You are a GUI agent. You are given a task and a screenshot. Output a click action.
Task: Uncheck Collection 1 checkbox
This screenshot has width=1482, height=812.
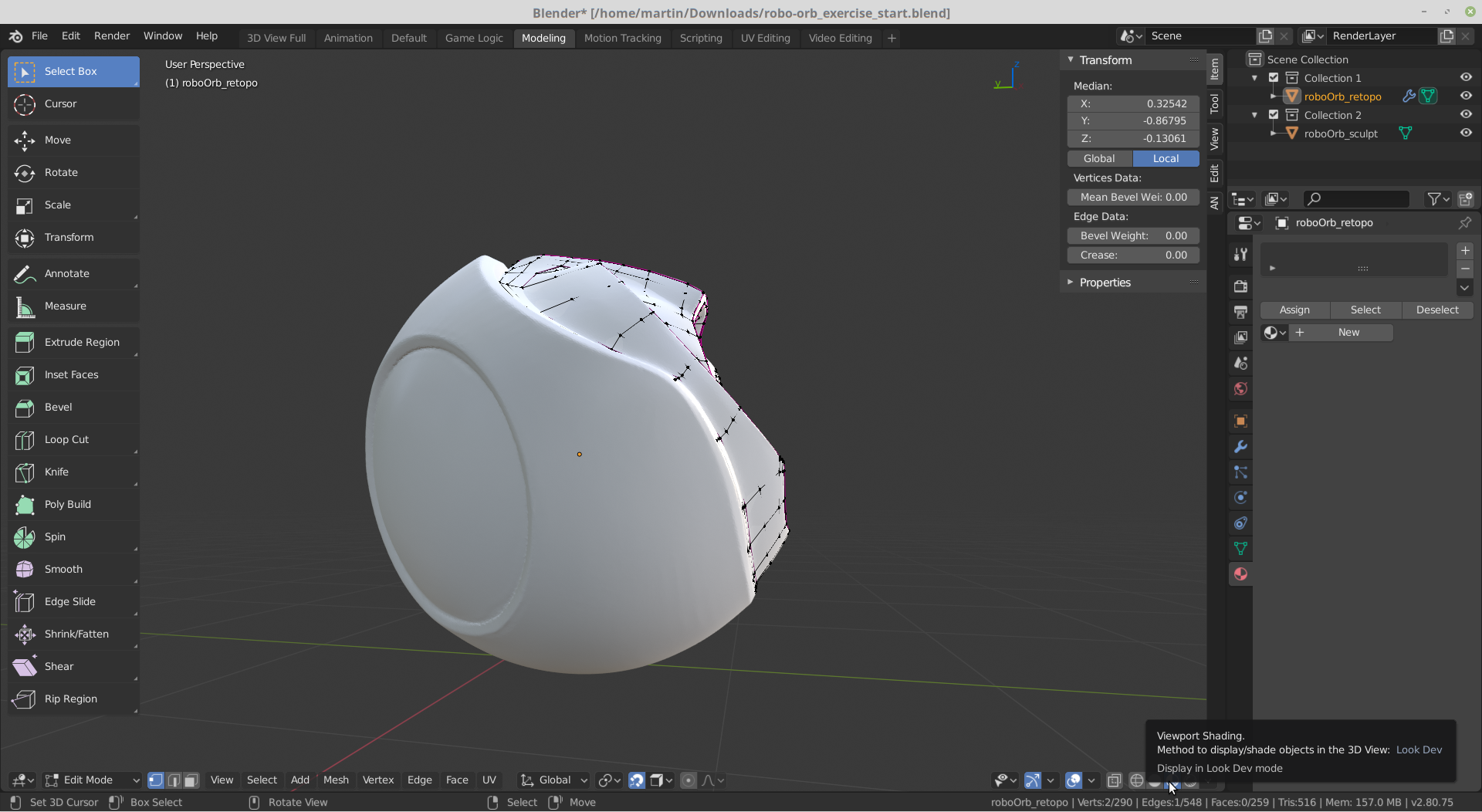[x=1274, y=77]
